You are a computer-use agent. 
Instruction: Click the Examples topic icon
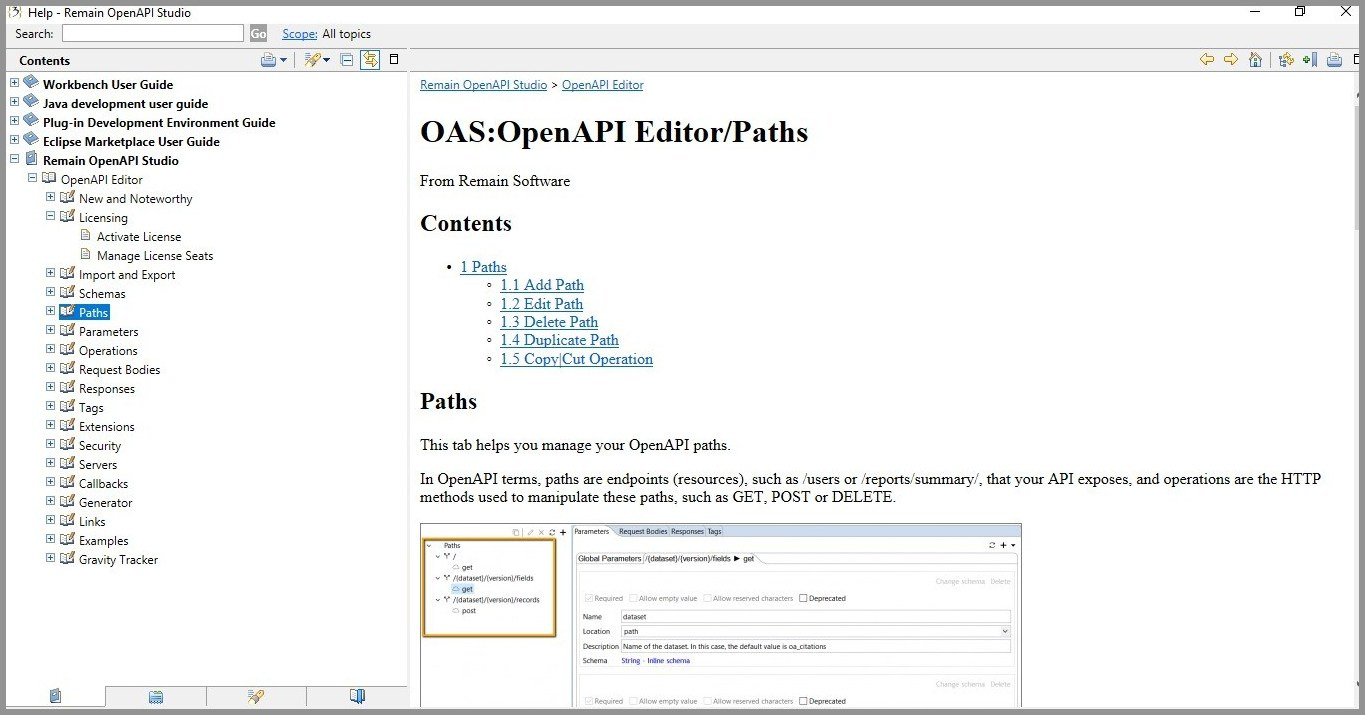click(x=67, y=540)
